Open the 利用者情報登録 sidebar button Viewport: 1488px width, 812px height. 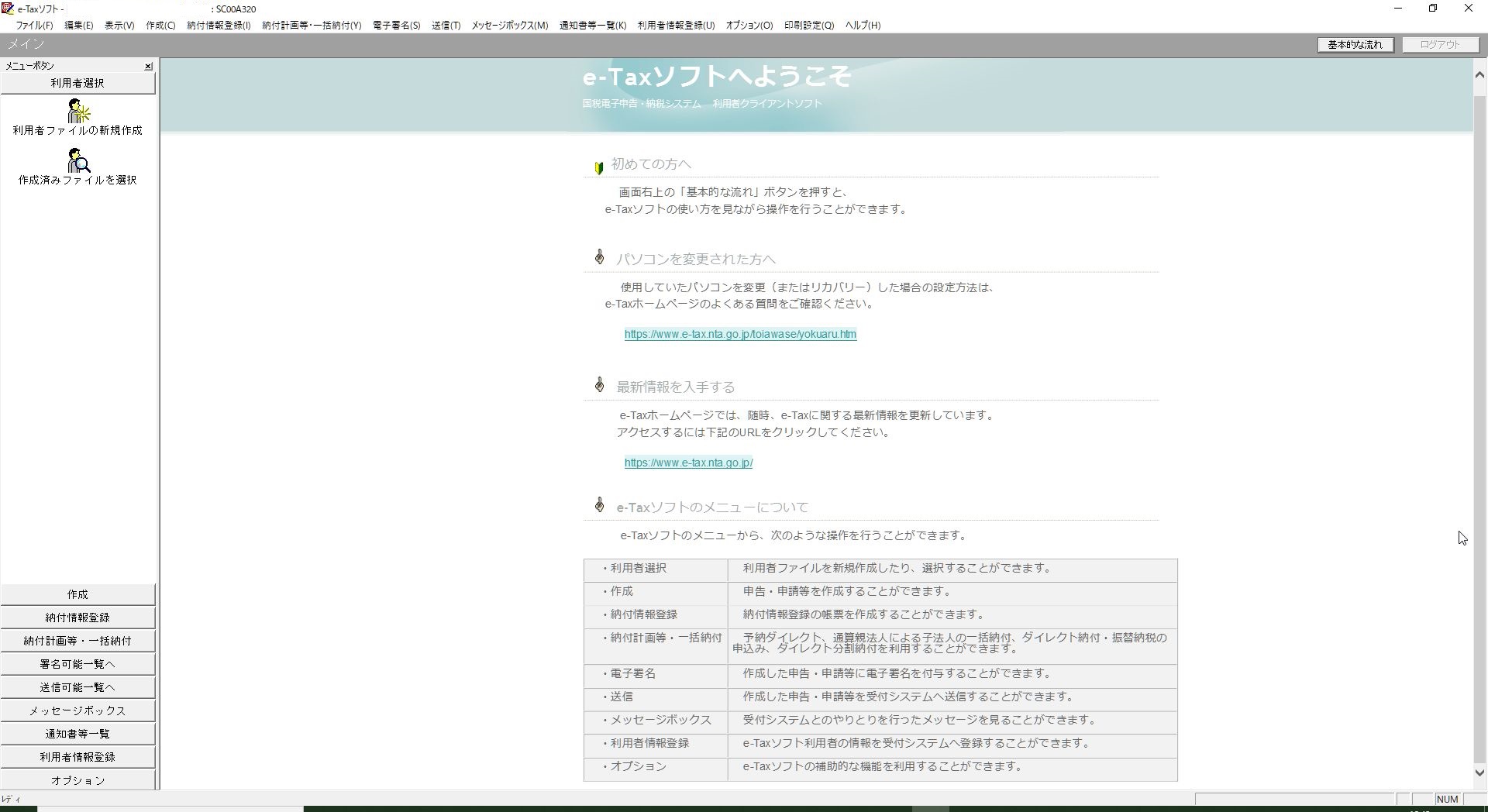(77, 757)
